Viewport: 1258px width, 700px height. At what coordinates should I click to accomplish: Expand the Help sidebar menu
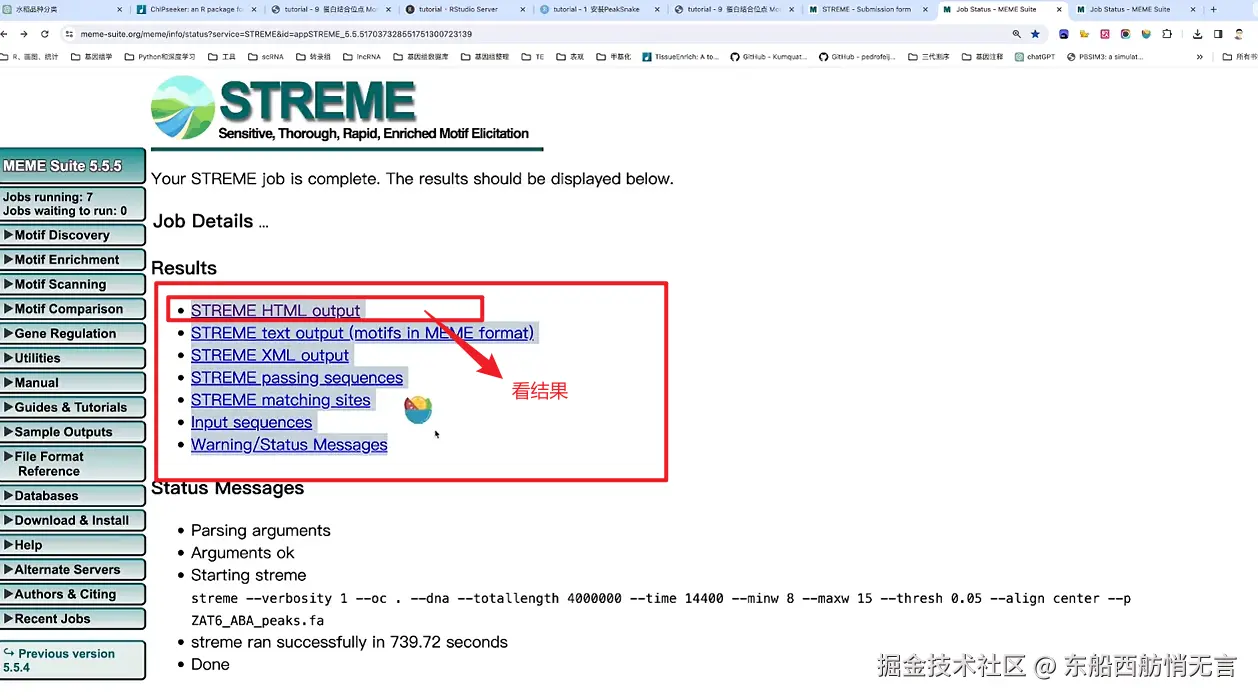72,545
